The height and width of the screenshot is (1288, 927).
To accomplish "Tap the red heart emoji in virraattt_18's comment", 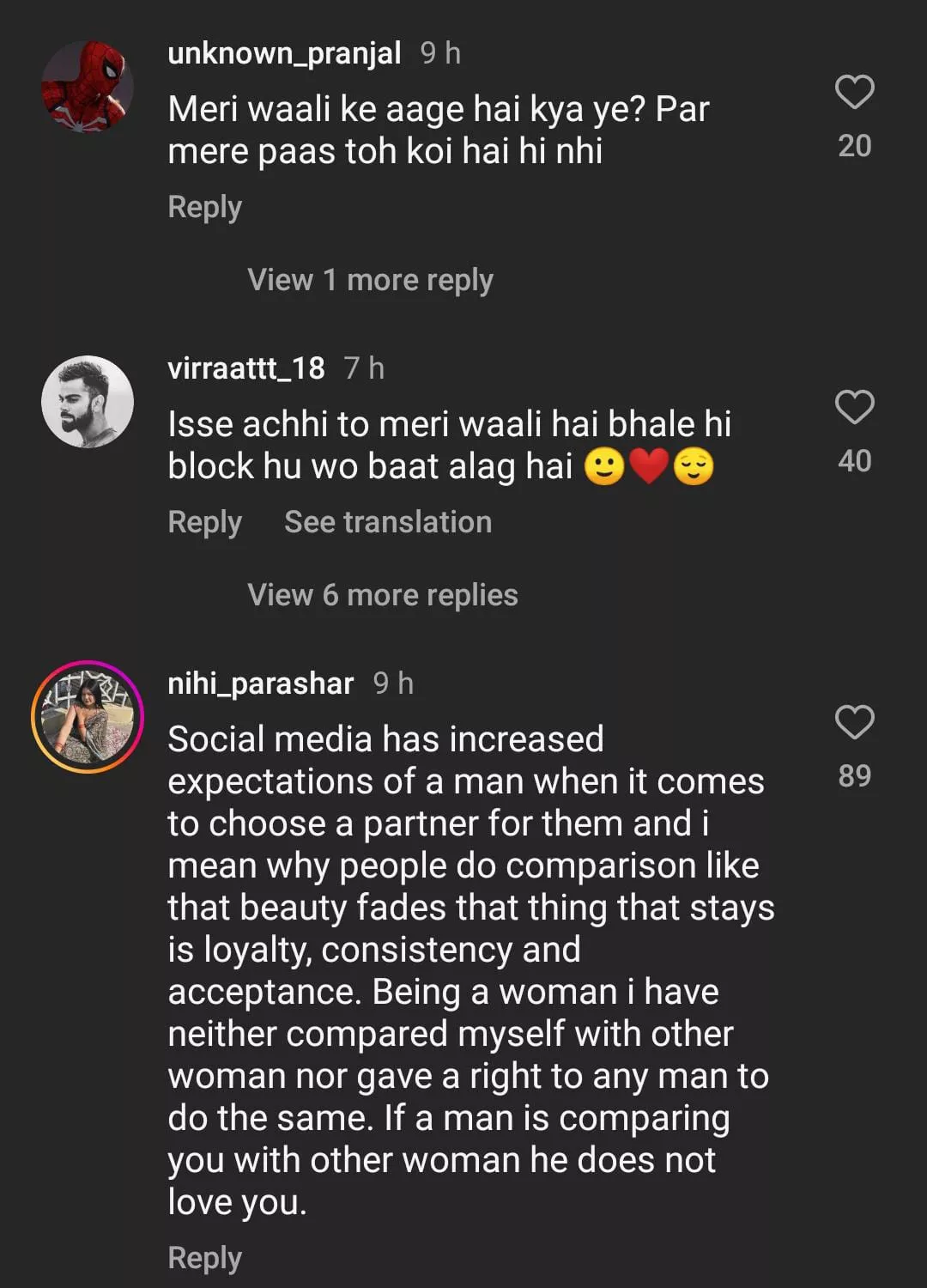I will pos(649,467).
